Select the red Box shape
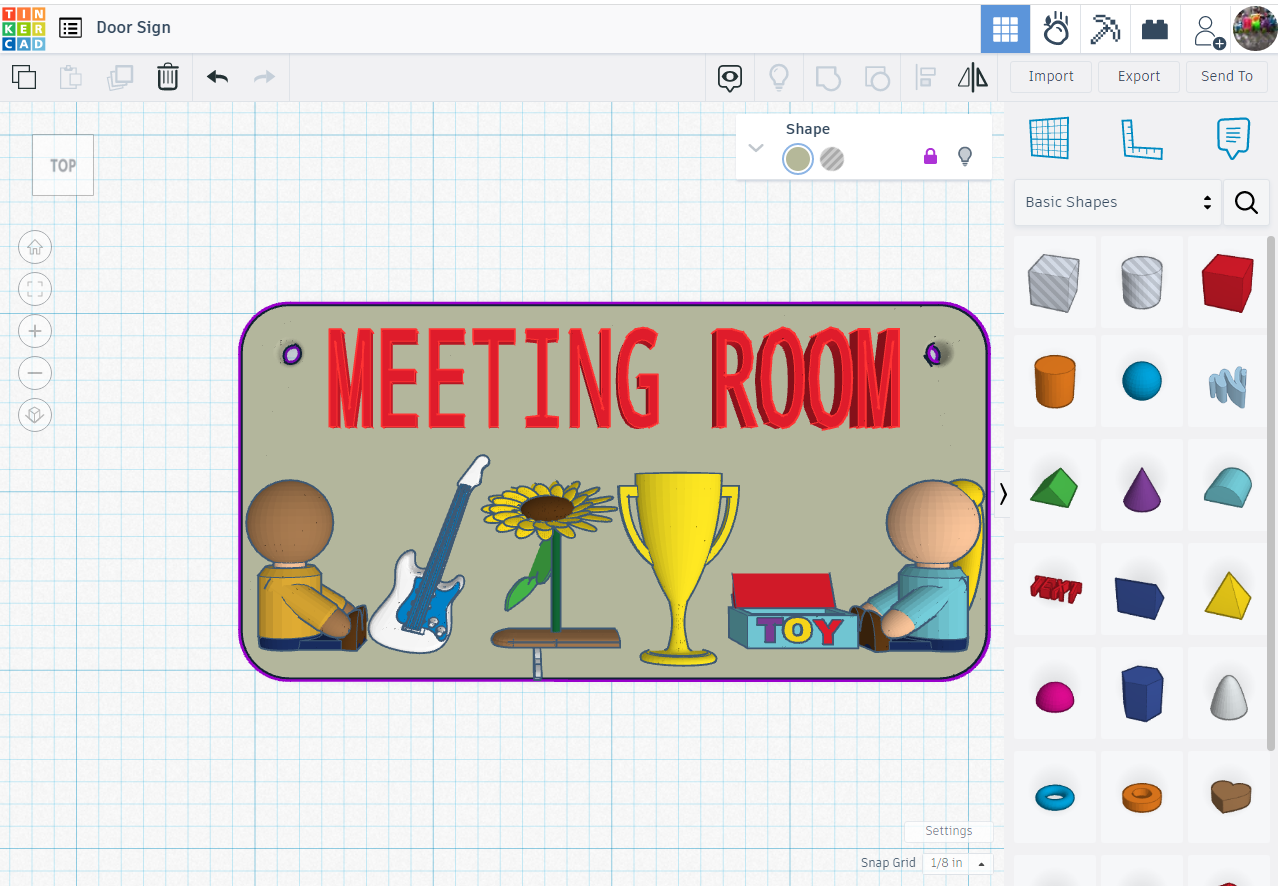 tap(1228, 282)
